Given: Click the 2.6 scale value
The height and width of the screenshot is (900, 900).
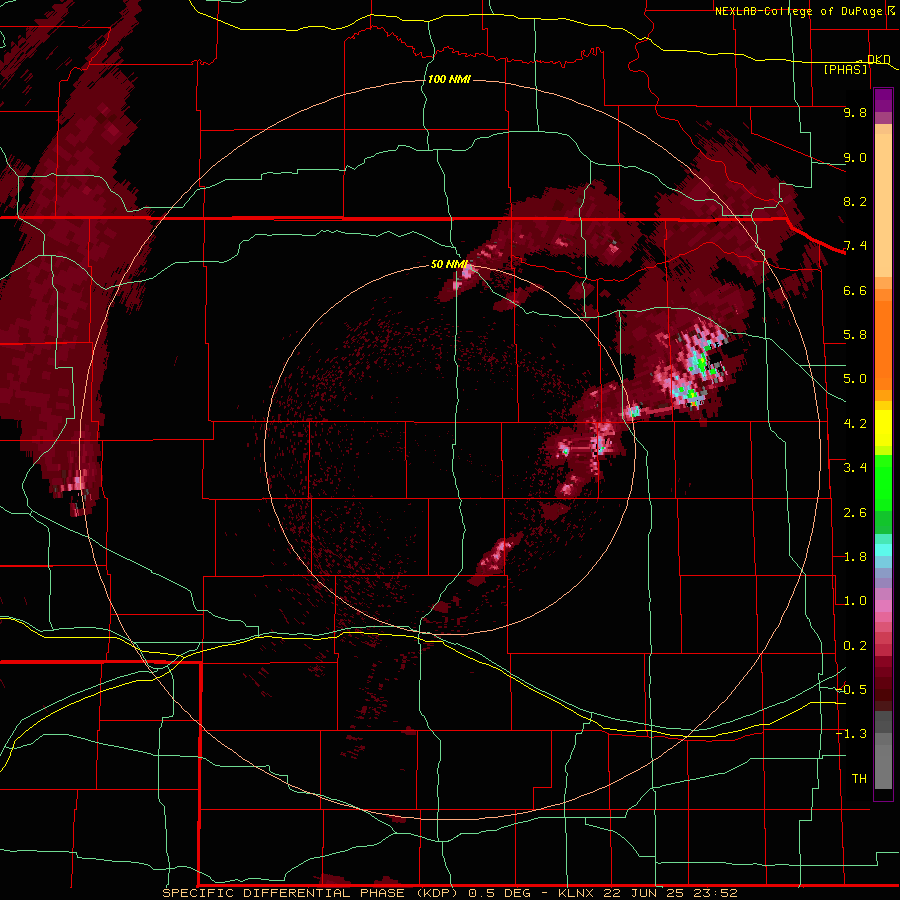Looking at the screenshot, I should pyautogui.click(x=855, y=513).
